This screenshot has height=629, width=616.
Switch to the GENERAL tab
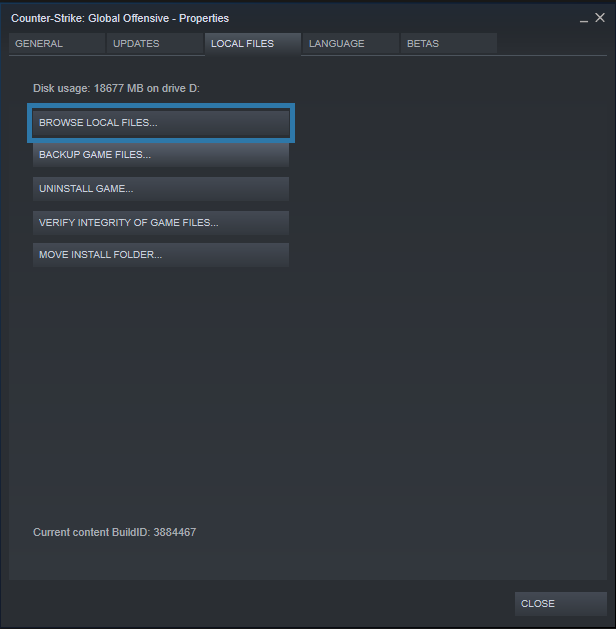(x=57, y=44)
